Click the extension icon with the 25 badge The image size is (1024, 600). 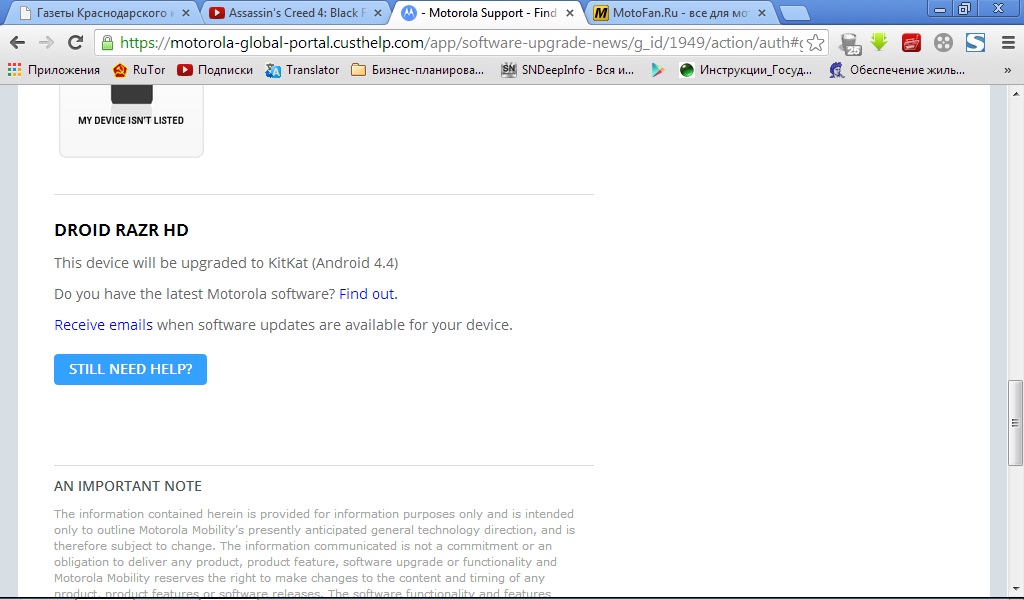click(x=850, y=43)
